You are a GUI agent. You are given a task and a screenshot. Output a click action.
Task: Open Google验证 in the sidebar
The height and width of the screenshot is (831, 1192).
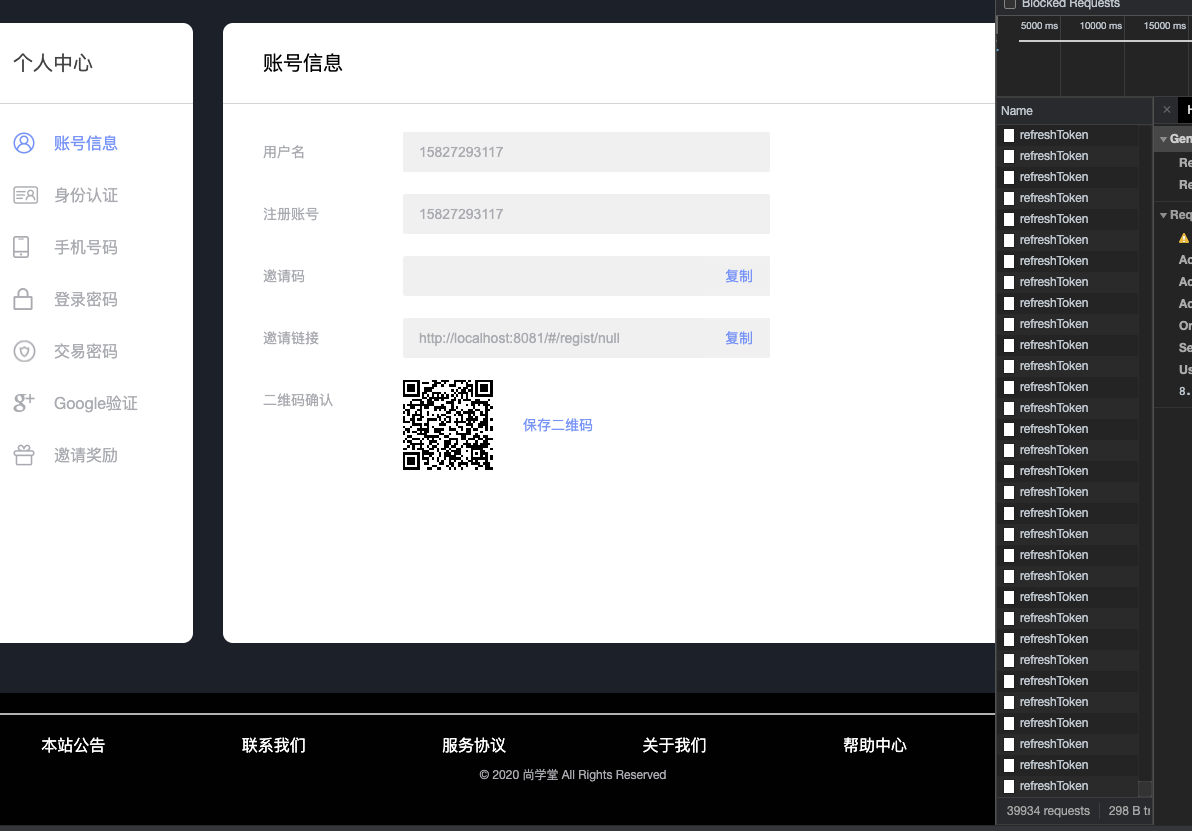point(95,403)
